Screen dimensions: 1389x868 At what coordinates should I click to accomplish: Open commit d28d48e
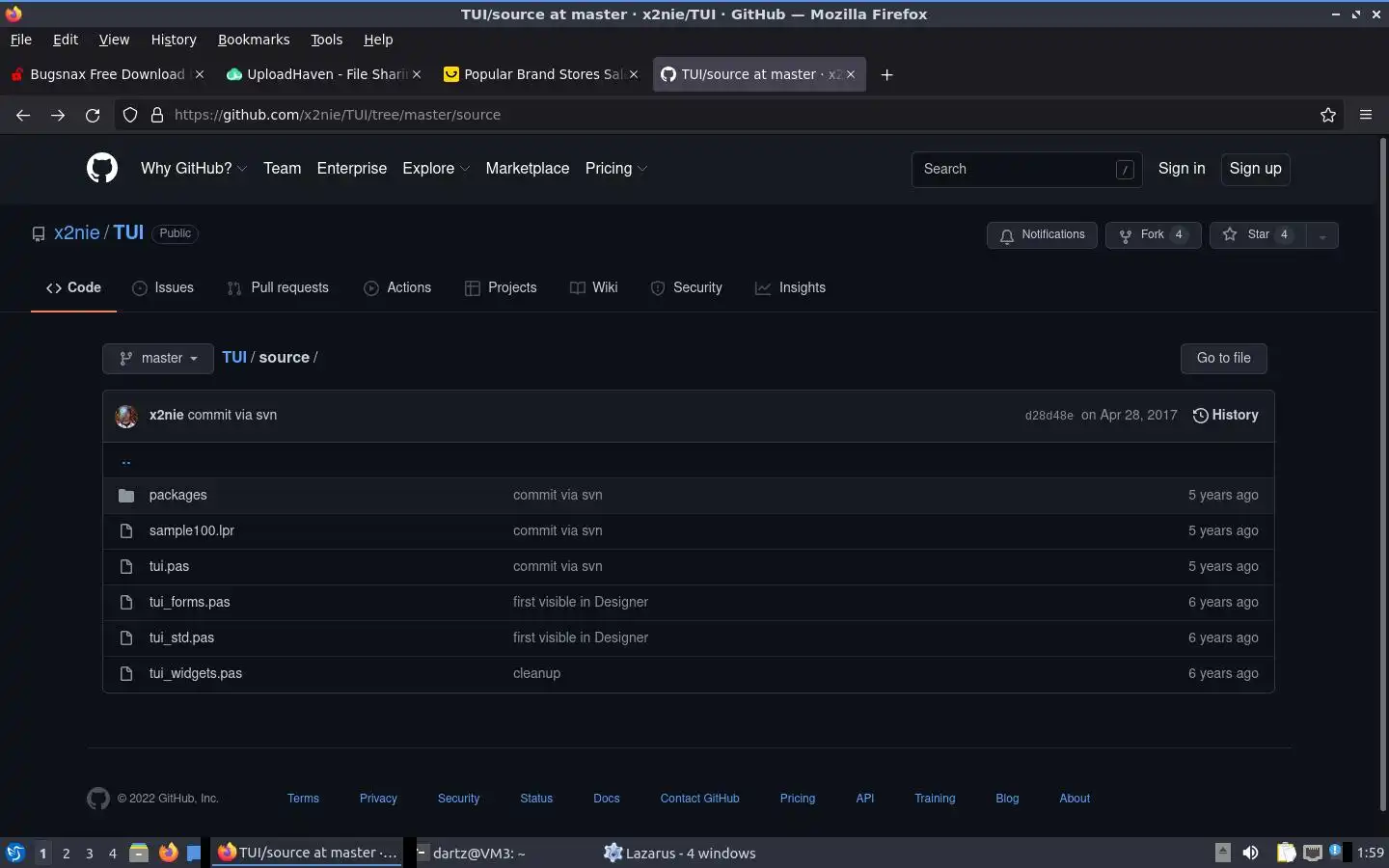tap(1049, 416)
